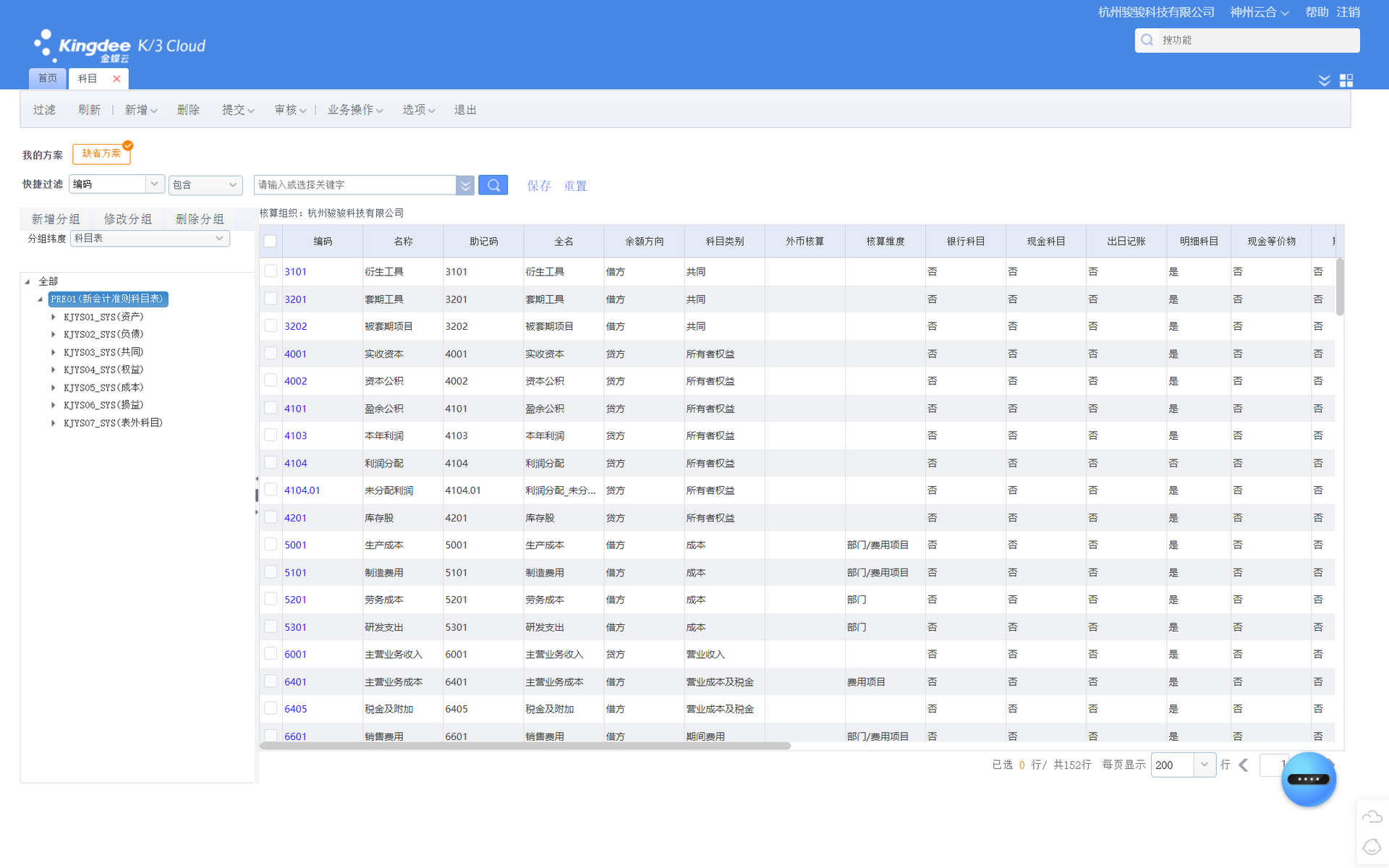Screen dimensions: 1389x868
Task: Click the 刷新 toolbar button
Action: (89, 110)
